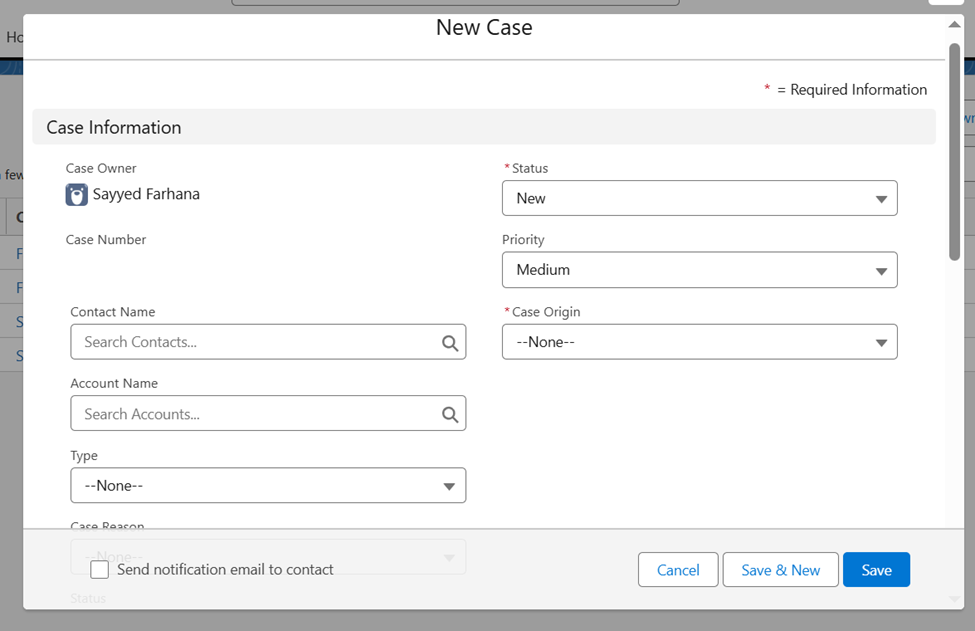Image resolution: width=975 pixels, height=631 pixels.
Task: Click the Contact Name search magnifier icon
Action: tap(450, 343)
